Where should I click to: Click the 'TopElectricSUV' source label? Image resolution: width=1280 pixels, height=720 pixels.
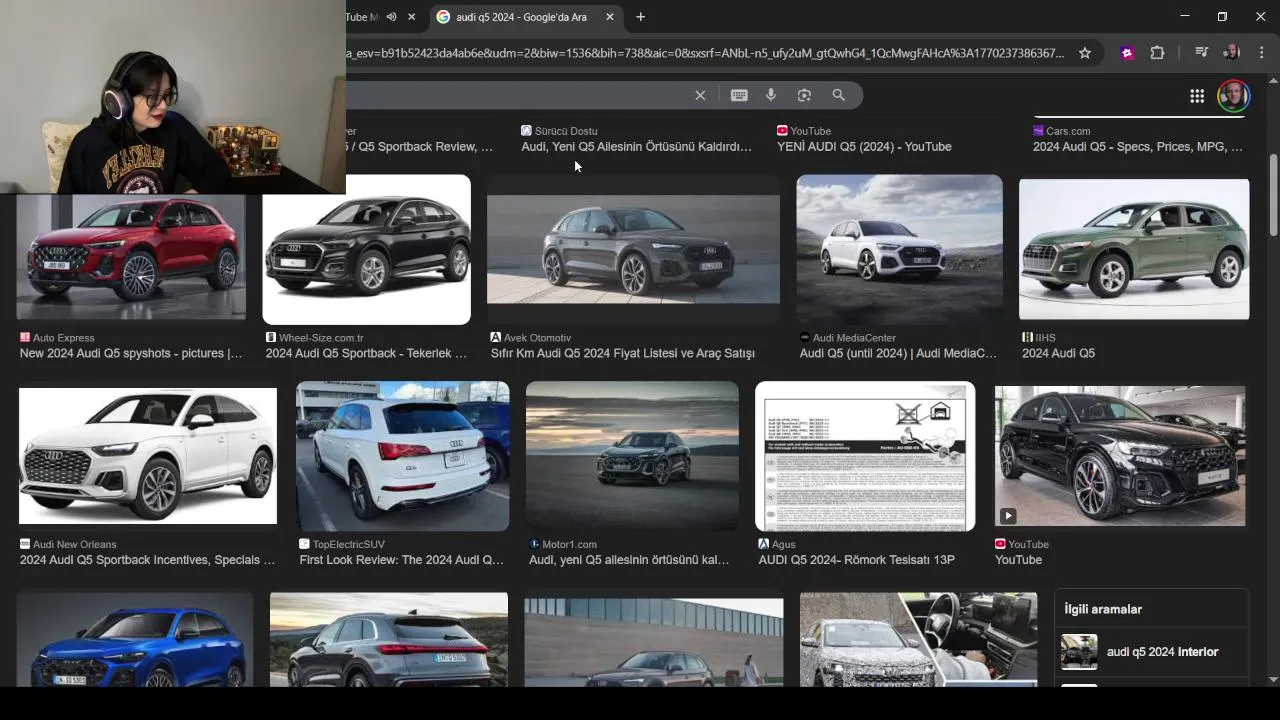(348, 545)
